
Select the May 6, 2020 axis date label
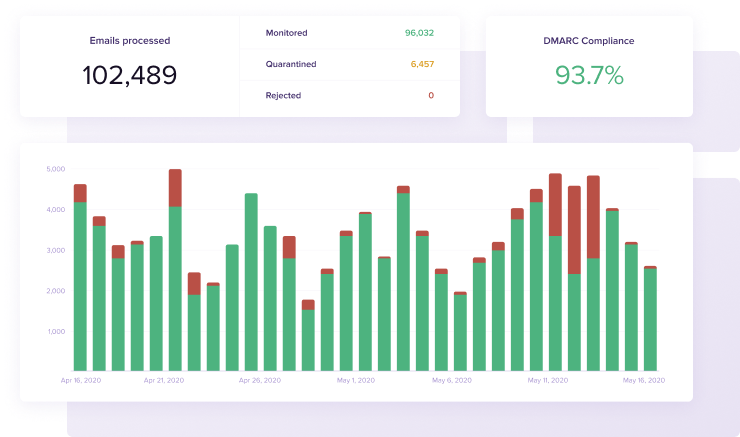(452, 381)
